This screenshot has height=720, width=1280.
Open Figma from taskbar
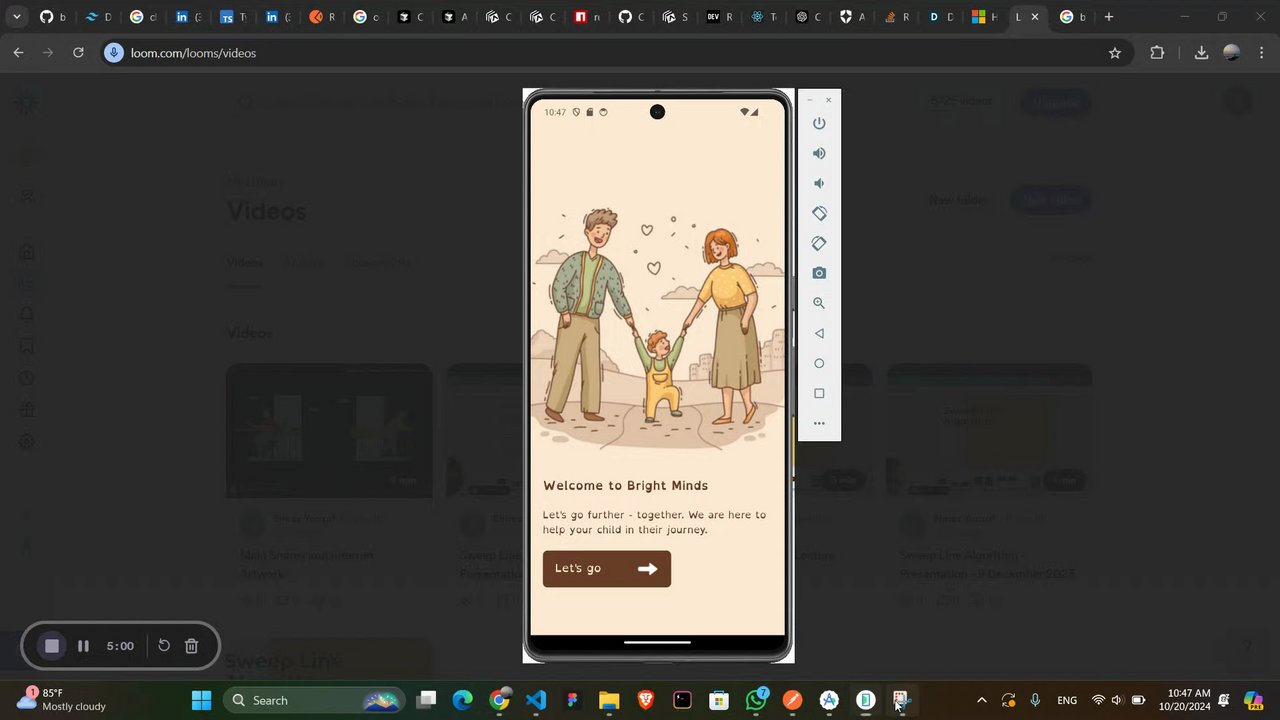coord(572,700)
